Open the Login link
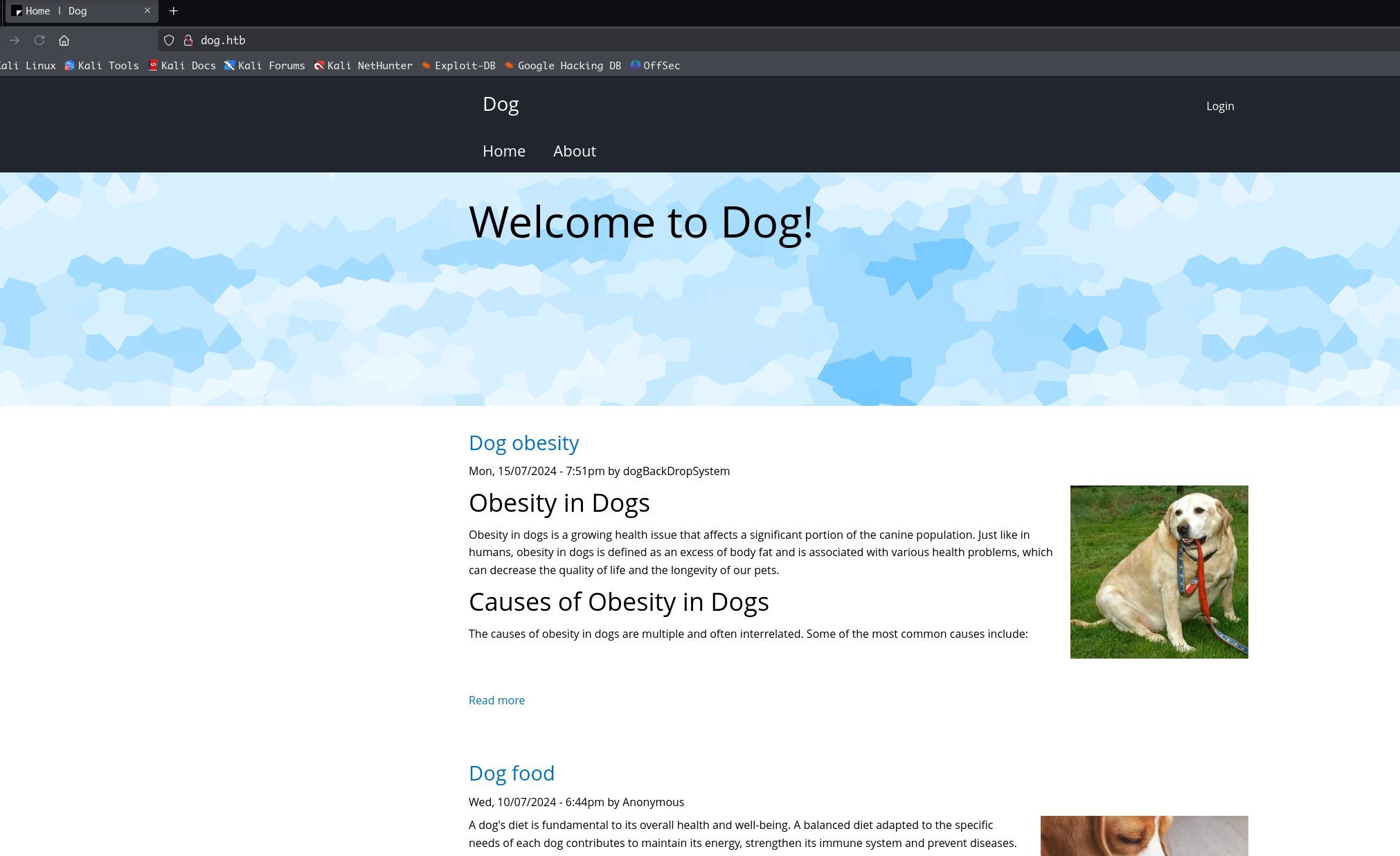1400x856 pixels. pyautogui.click(x=1220, y=106)
